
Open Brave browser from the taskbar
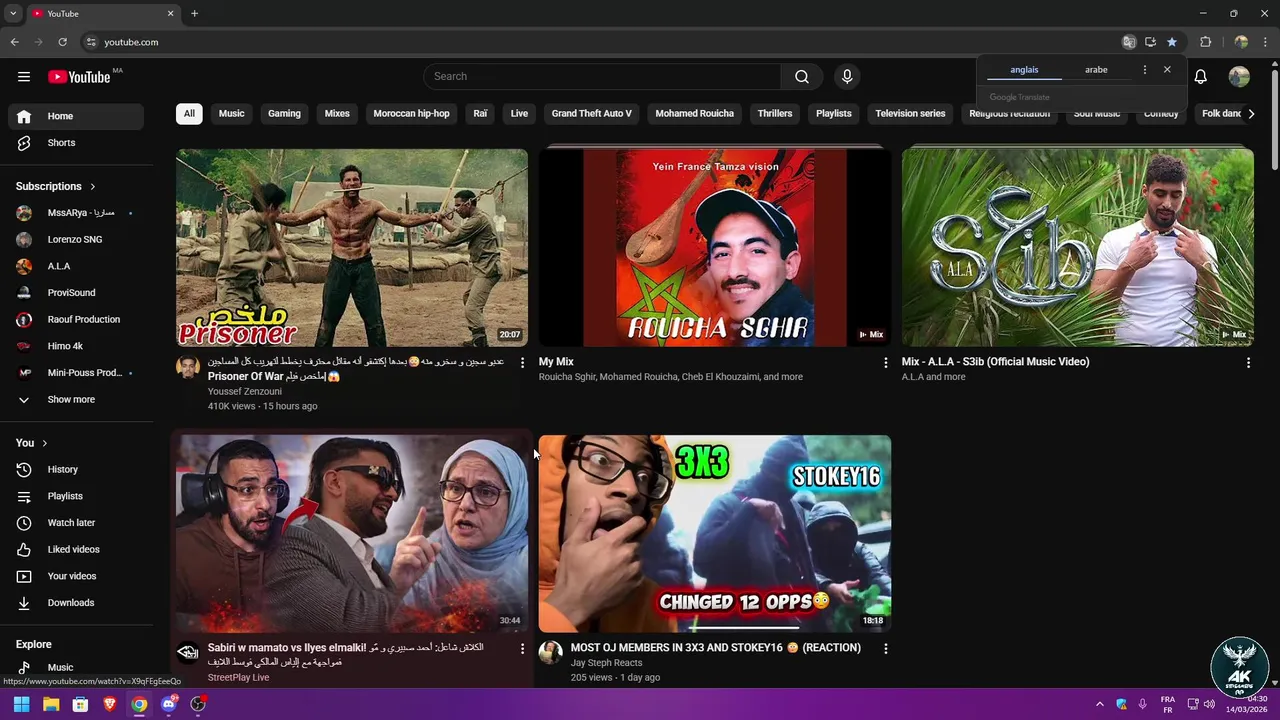[110, 704]
